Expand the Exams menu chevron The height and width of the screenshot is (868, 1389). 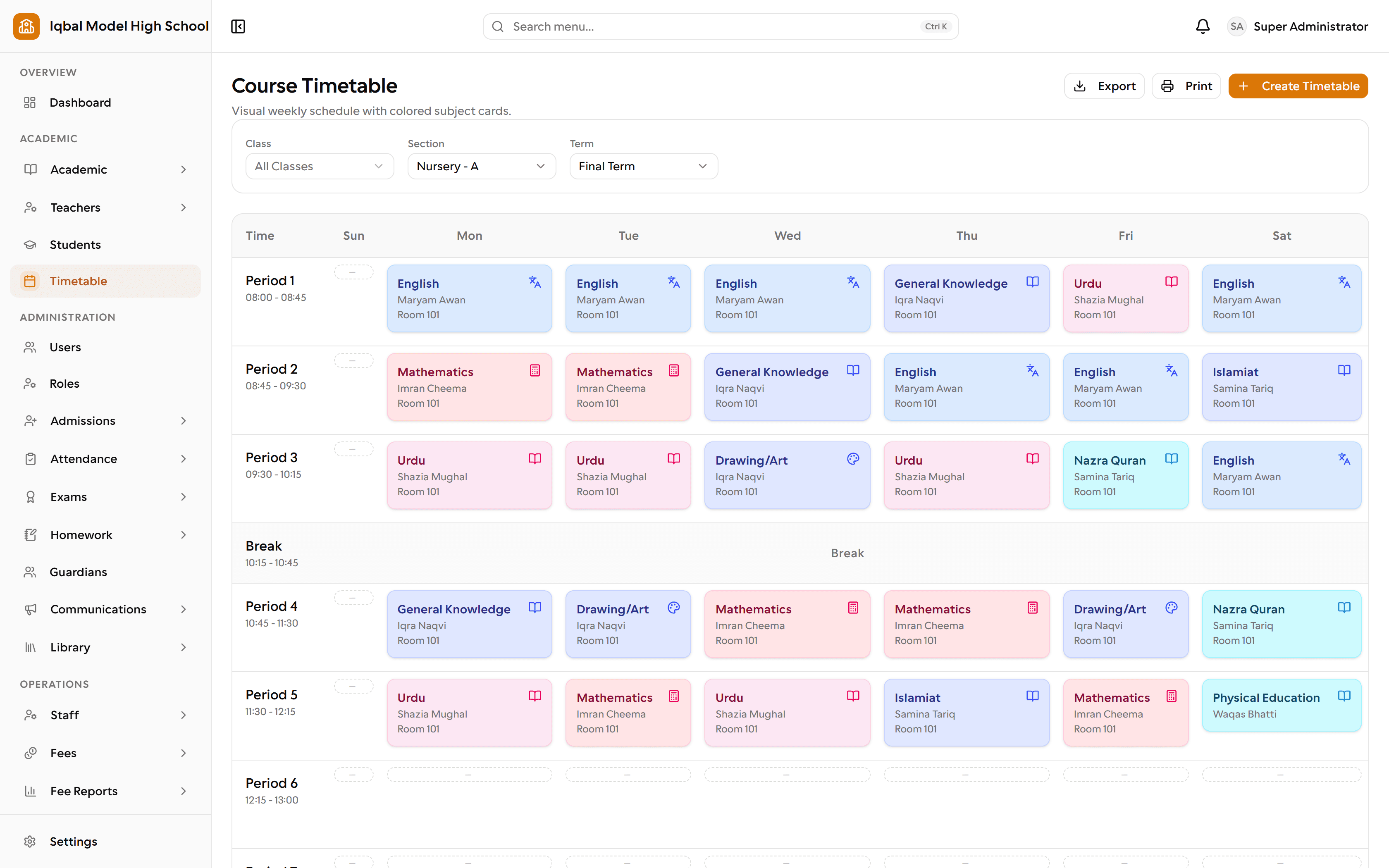click(x=183, y=496)
